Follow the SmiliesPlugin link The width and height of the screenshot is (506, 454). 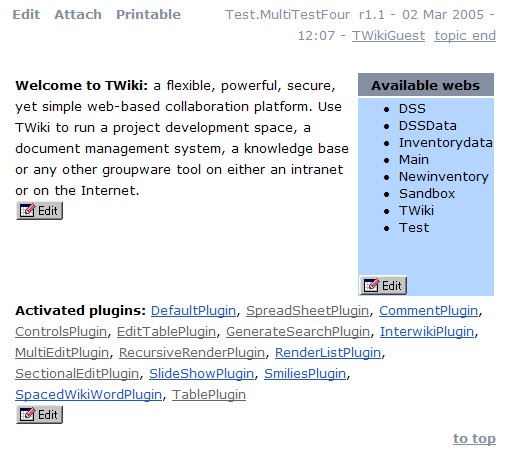pos(305,374)
